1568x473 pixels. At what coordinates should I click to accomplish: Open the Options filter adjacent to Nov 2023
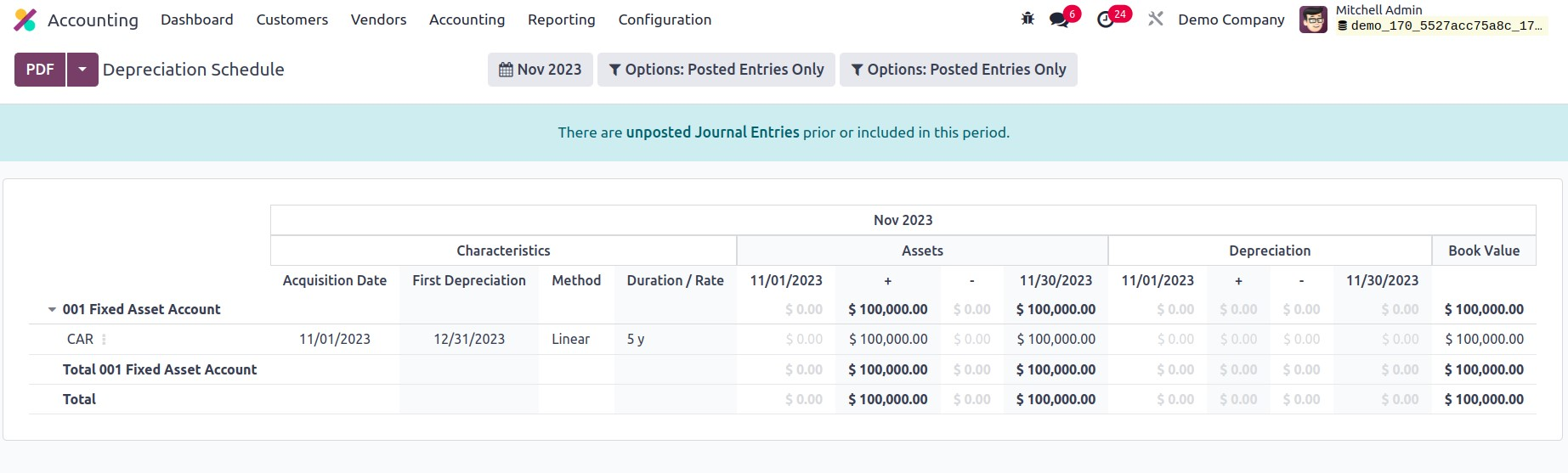(x=716, y=70)
